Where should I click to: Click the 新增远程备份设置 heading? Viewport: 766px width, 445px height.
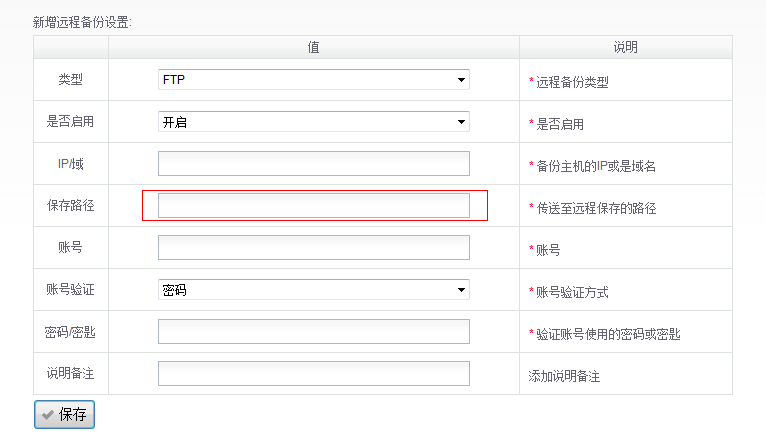[82, 20]
